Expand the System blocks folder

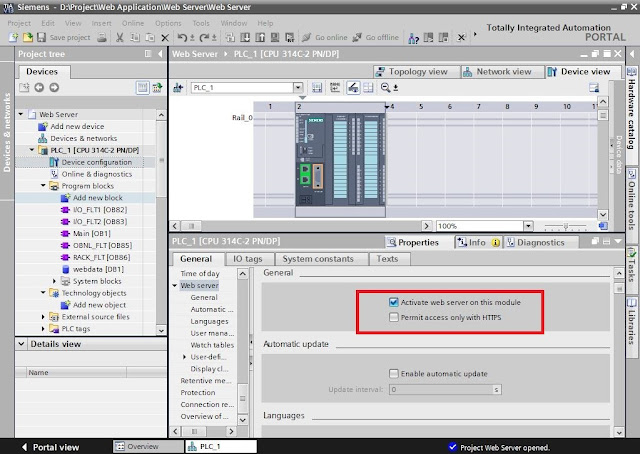tap(54, 281)
